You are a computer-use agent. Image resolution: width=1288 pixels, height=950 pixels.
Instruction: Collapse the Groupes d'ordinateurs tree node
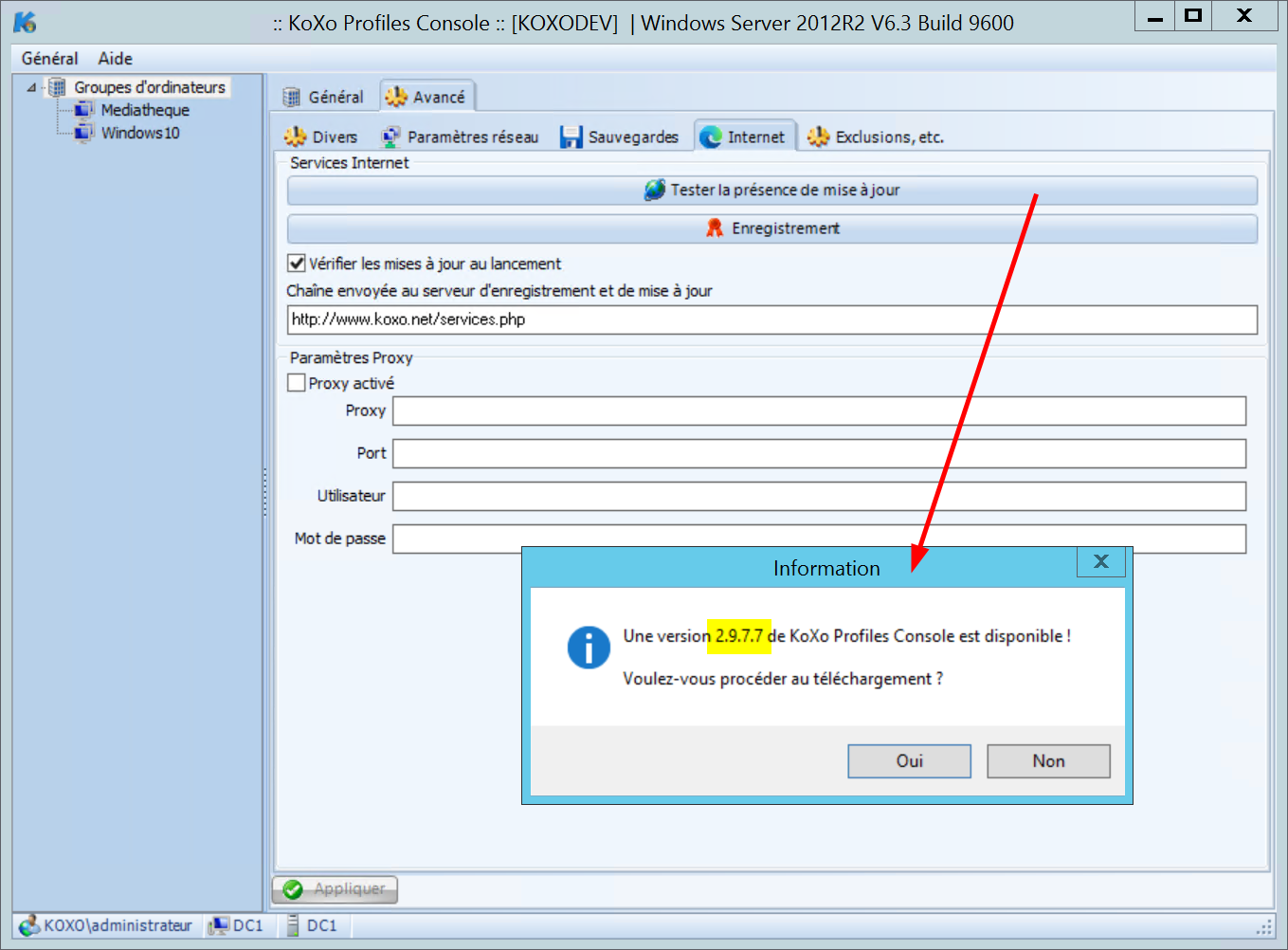point(32,87)
